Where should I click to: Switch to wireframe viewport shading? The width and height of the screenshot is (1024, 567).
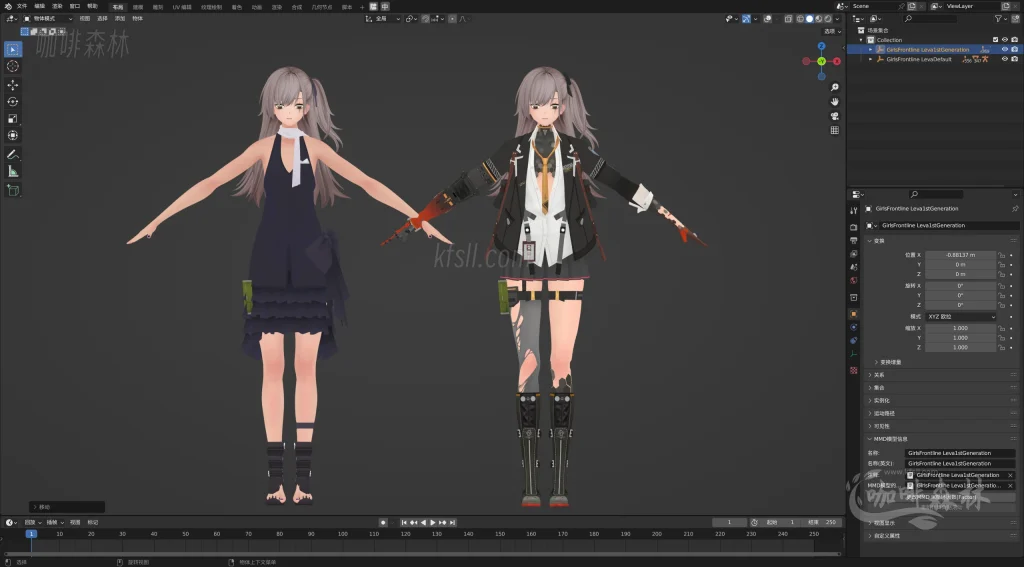[800, 19]
